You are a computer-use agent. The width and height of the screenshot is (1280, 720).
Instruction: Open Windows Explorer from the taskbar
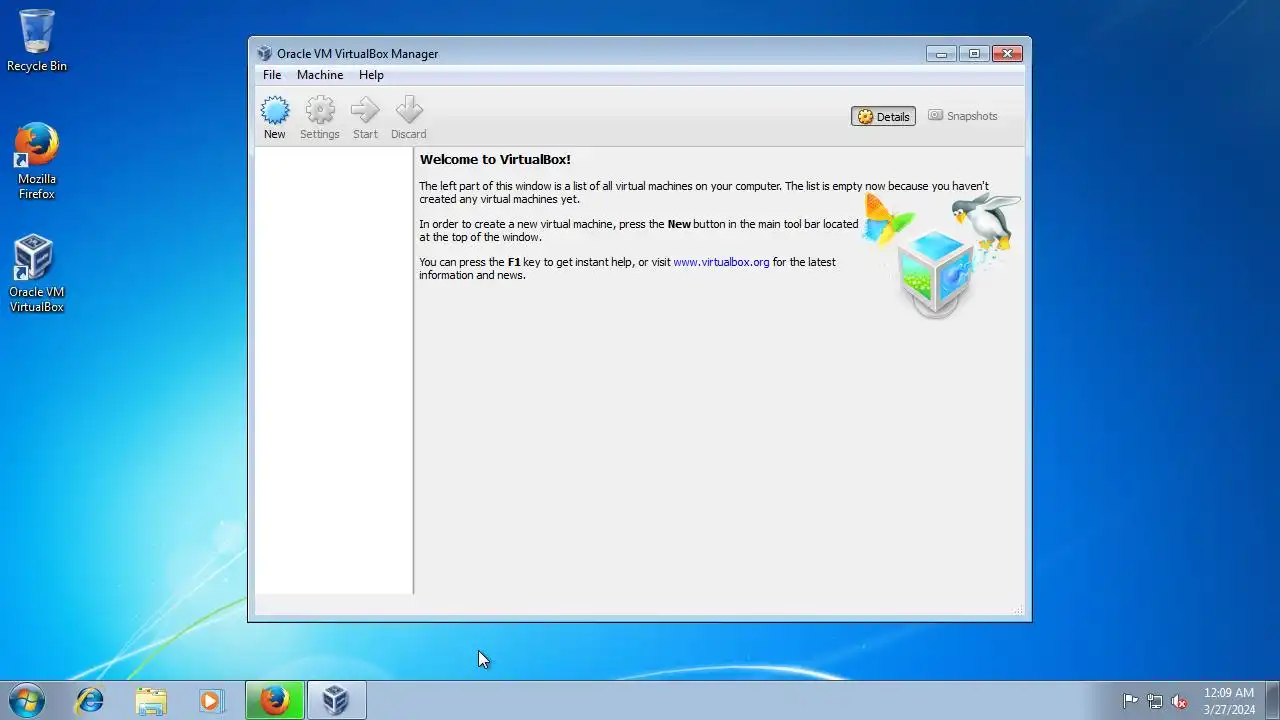click(151, 701)
